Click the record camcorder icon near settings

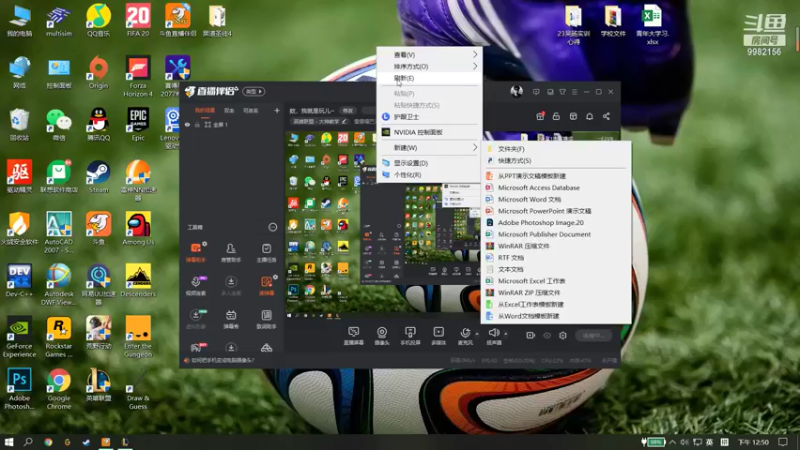pyautogui.click(x=531, y=335)
